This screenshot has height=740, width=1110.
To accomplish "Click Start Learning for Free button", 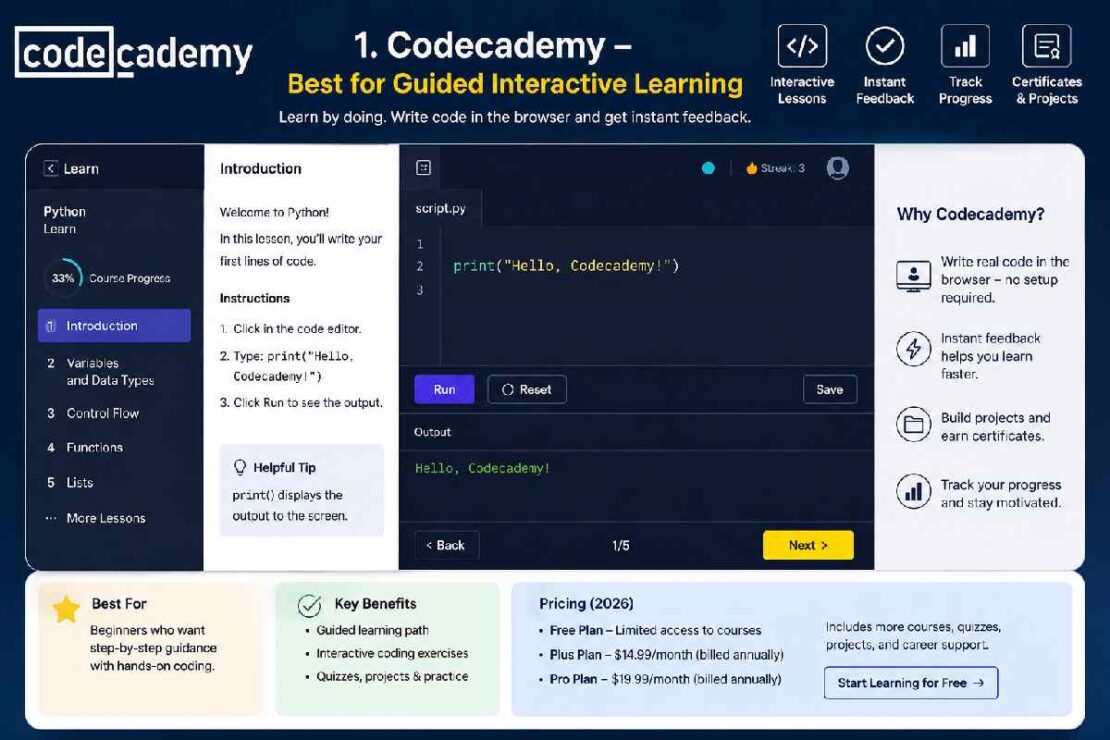I will coord(910,683).
